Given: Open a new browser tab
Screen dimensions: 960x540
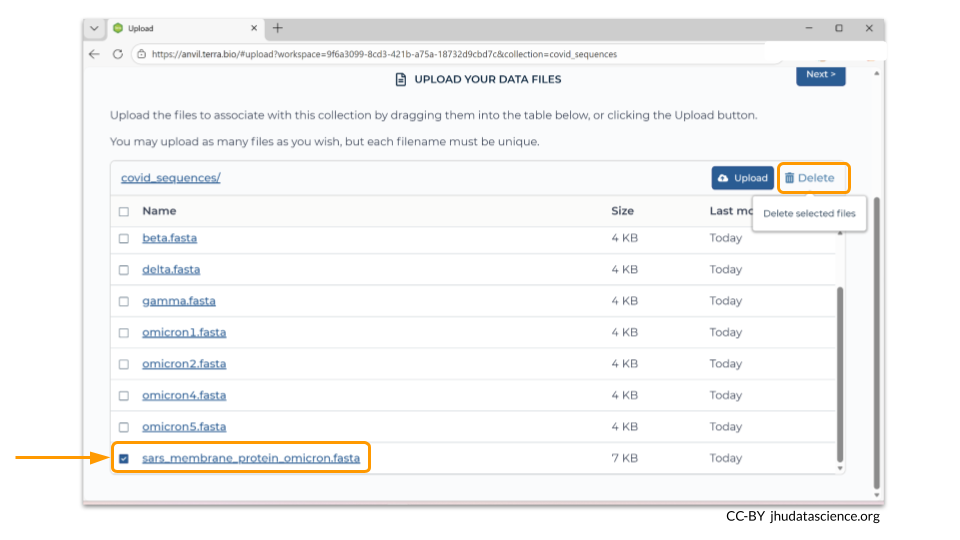Looking at the screenshot, I should click(278, 28).
